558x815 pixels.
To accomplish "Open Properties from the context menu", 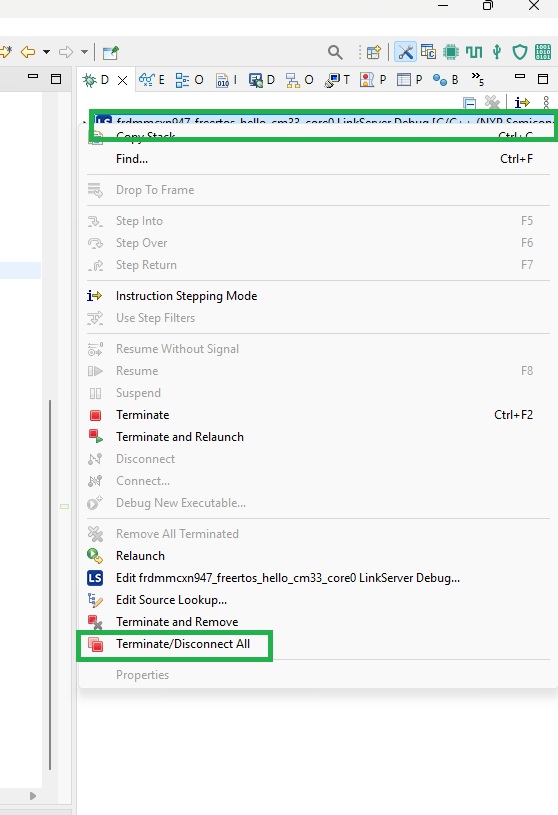I will 318,675.
